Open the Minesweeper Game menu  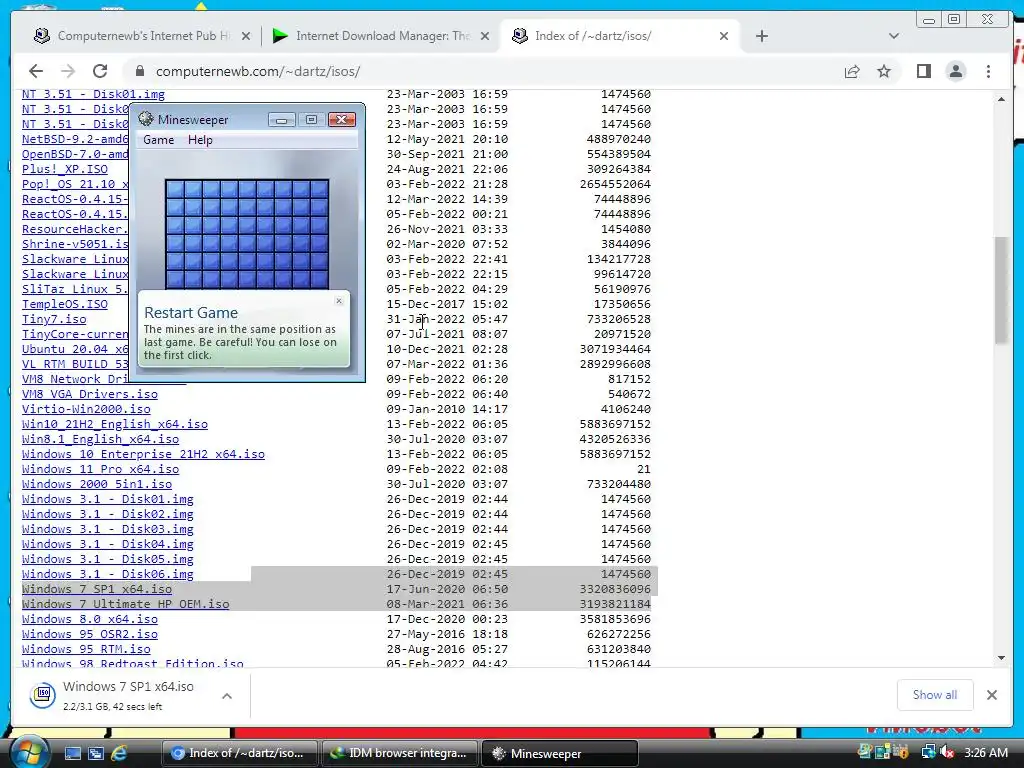click(x=159, y=140)
